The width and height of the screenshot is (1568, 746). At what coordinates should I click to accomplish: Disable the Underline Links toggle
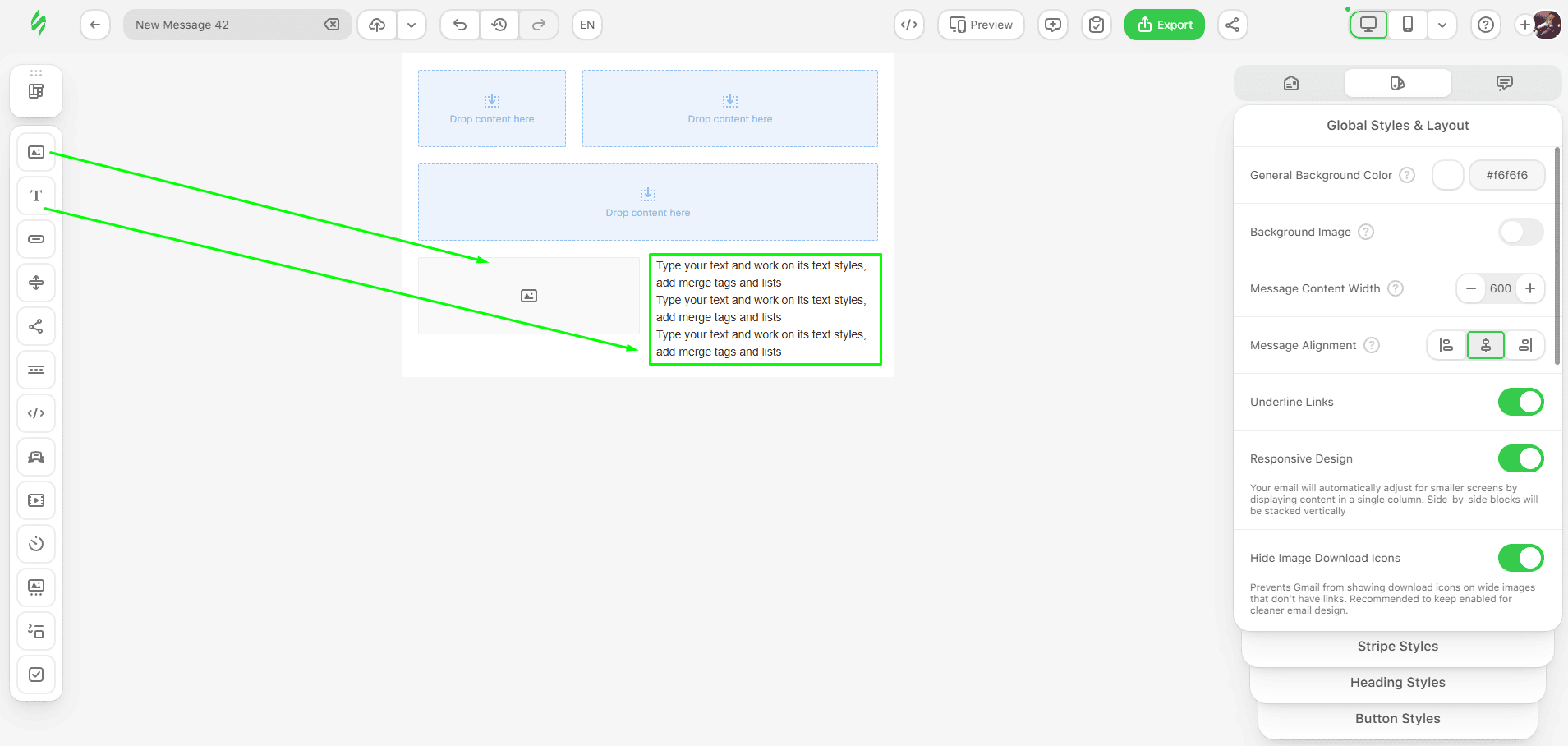(x=1520, y=402)
